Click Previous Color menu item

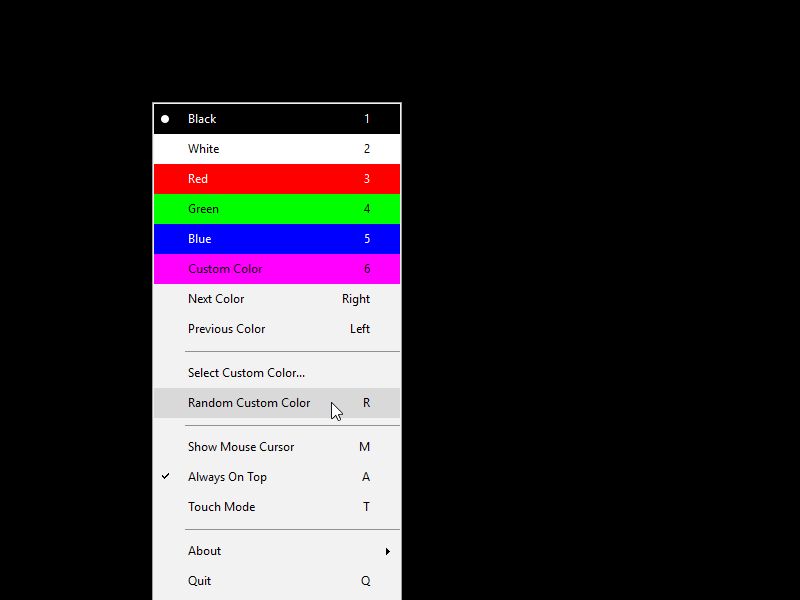(x=277, y=329)
